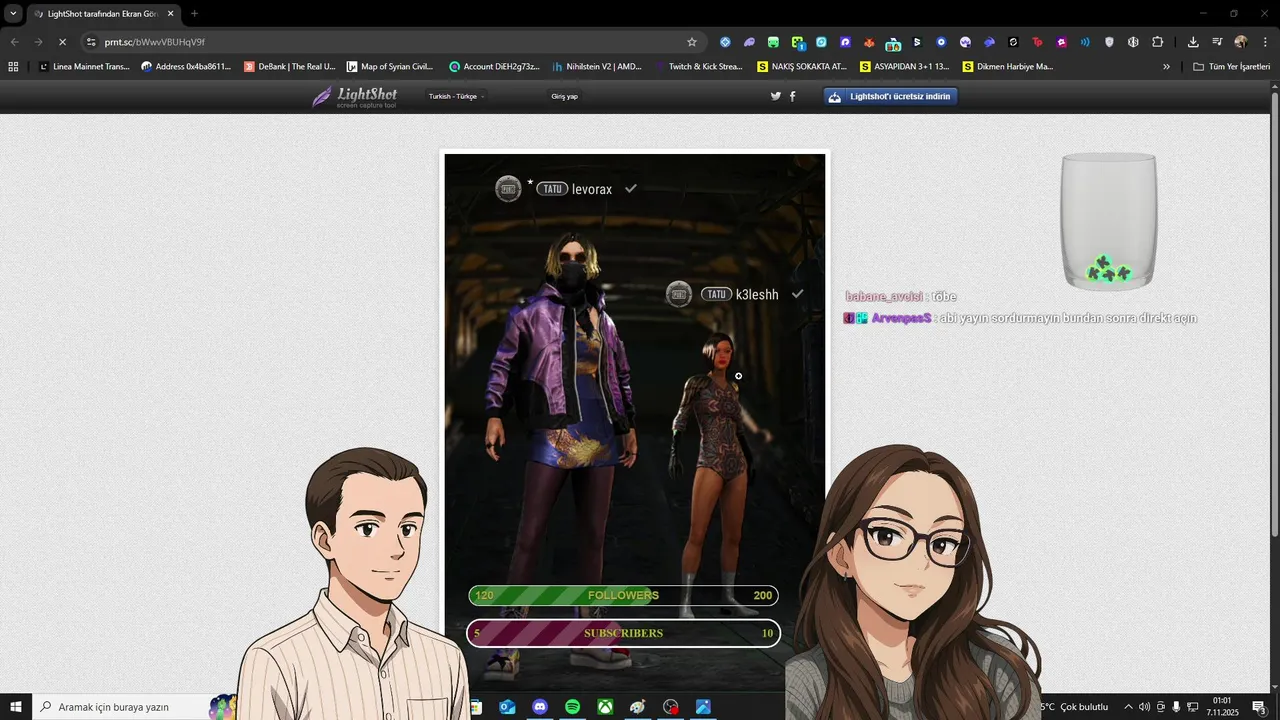This screenshot has height=720, width=1280.
Task: Show more bookmarks chevron
Action: pos(1166,67)
